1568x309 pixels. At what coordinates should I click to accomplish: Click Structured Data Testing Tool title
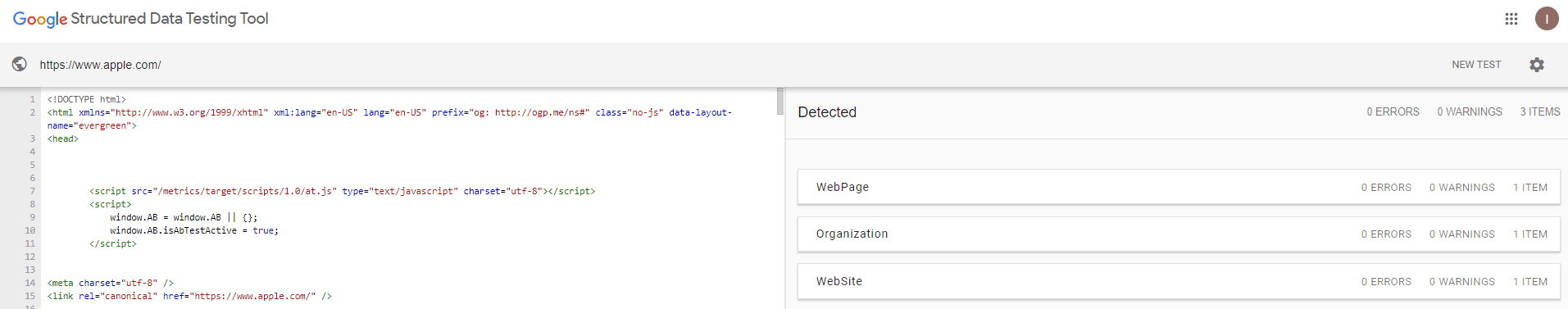[170, 19]
